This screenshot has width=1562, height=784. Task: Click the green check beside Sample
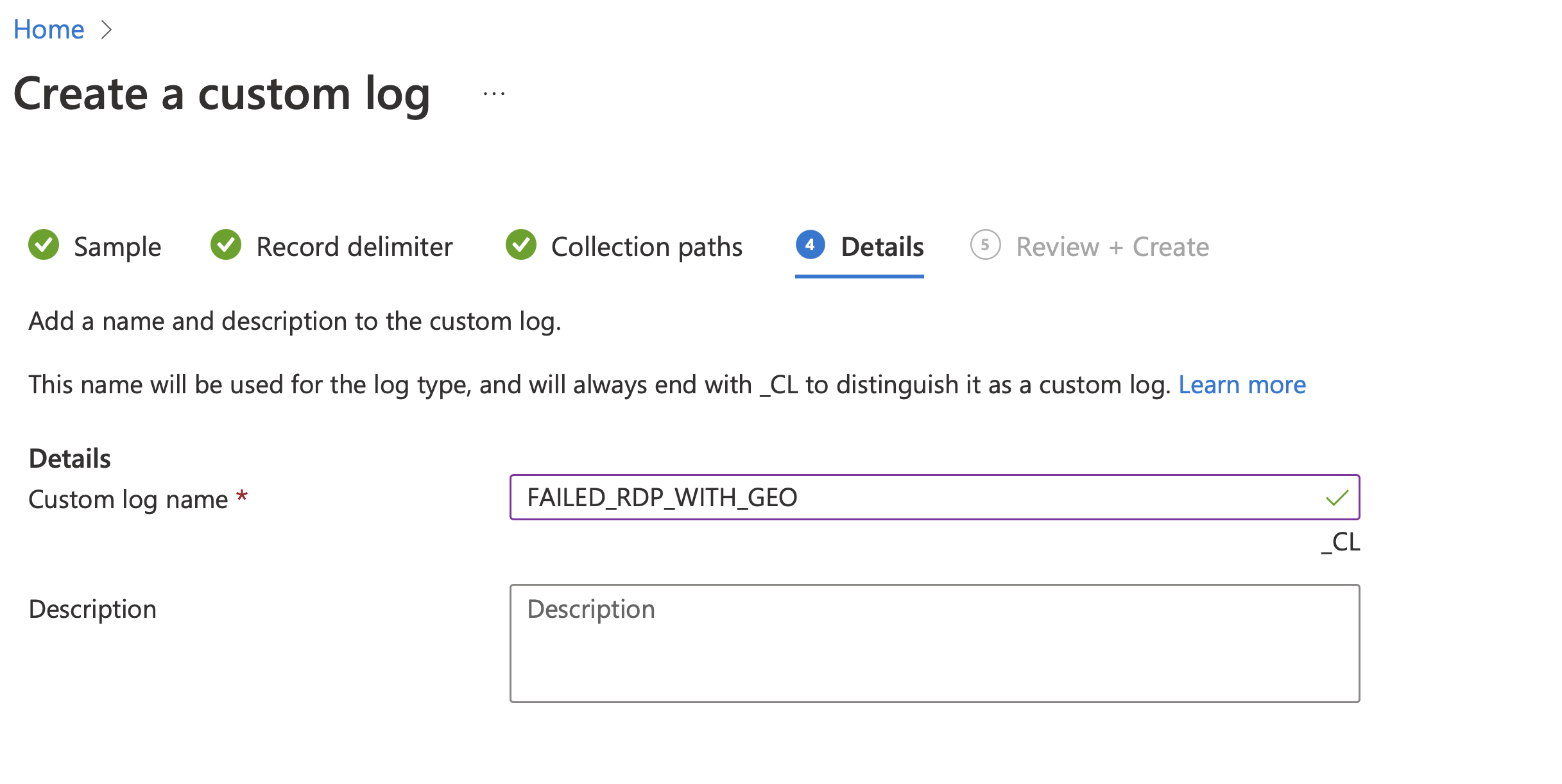[x=44, y=245]
